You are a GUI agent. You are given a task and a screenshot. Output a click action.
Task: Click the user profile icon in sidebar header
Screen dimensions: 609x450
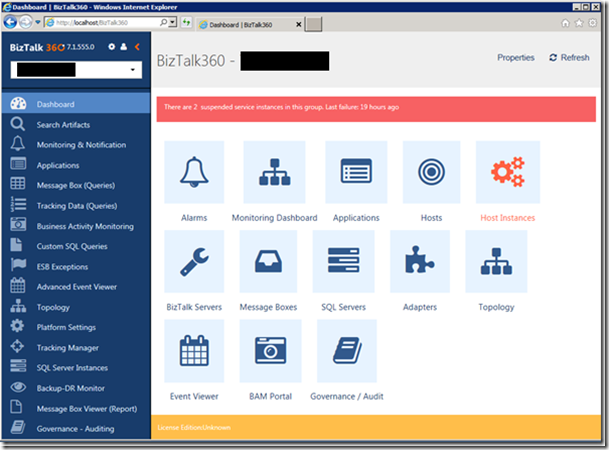(124, 47)
